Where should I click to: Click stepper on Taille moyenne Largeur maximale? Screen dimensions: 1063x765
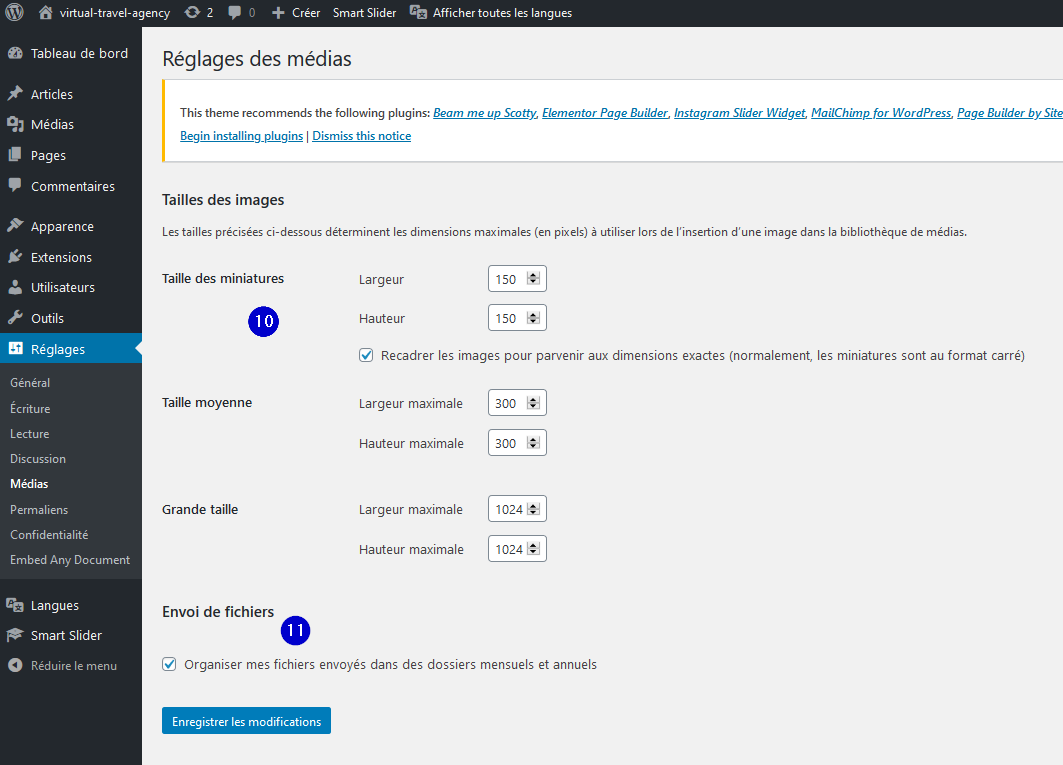[x=534, y=403]
